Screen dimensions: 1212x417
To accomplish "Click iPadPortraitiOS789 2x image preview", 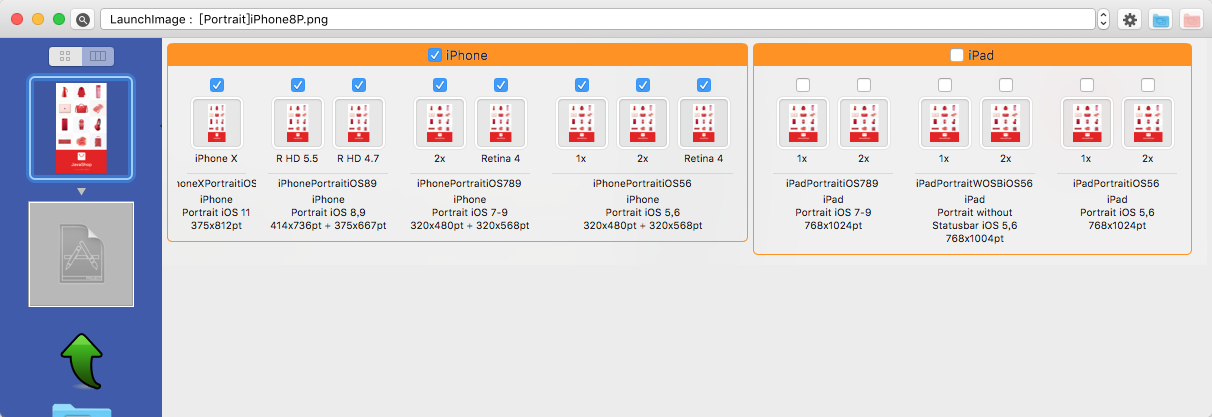I will 863,122.
